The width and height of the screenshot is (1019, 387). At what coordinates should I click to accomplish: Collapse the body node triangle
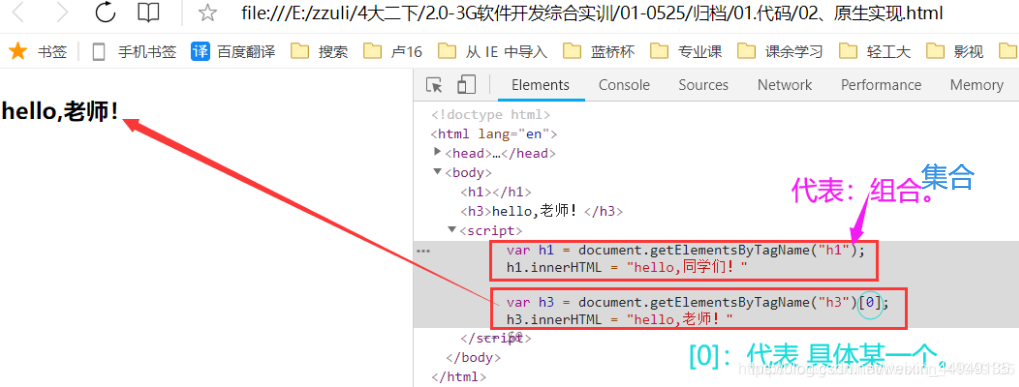pos(437,172)
